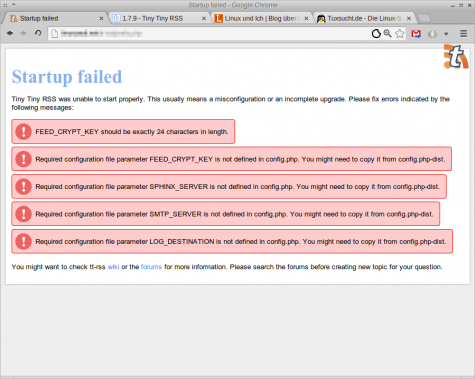
Task: Click the circular extension icon in address bar
Action: (376, 34)
